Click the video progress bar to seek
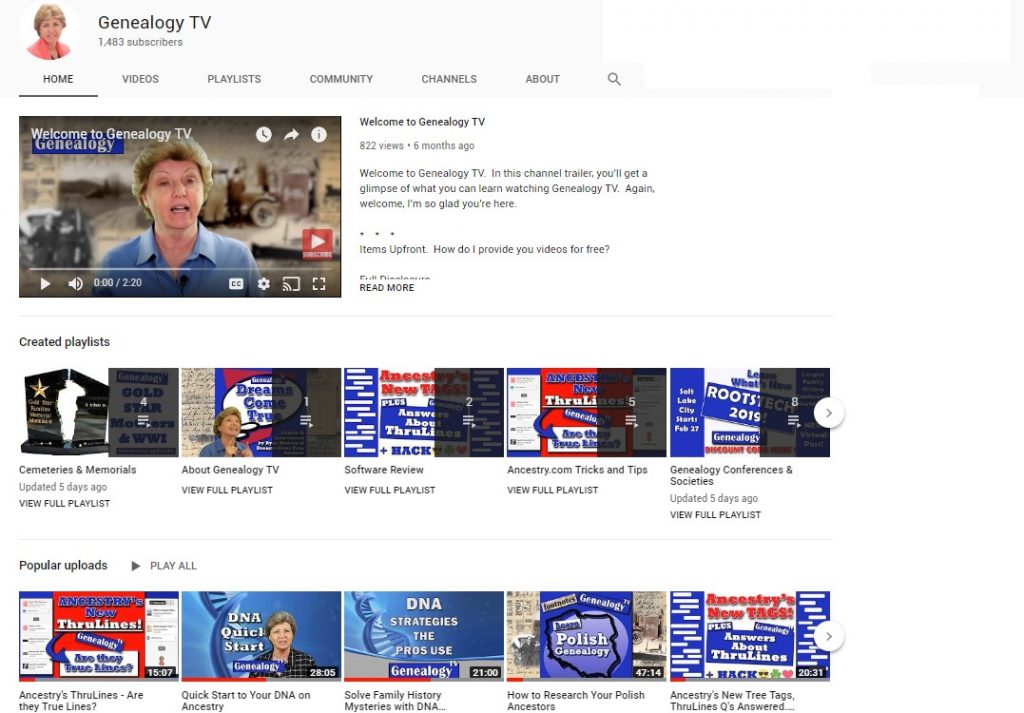 coord(180,268)
